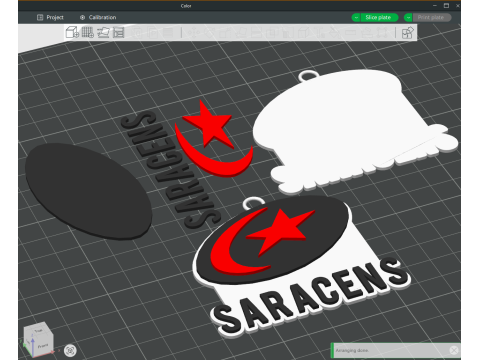Click the Arranging done status text
The width and height of the screenshot is (480, 360).
point(352,350)
